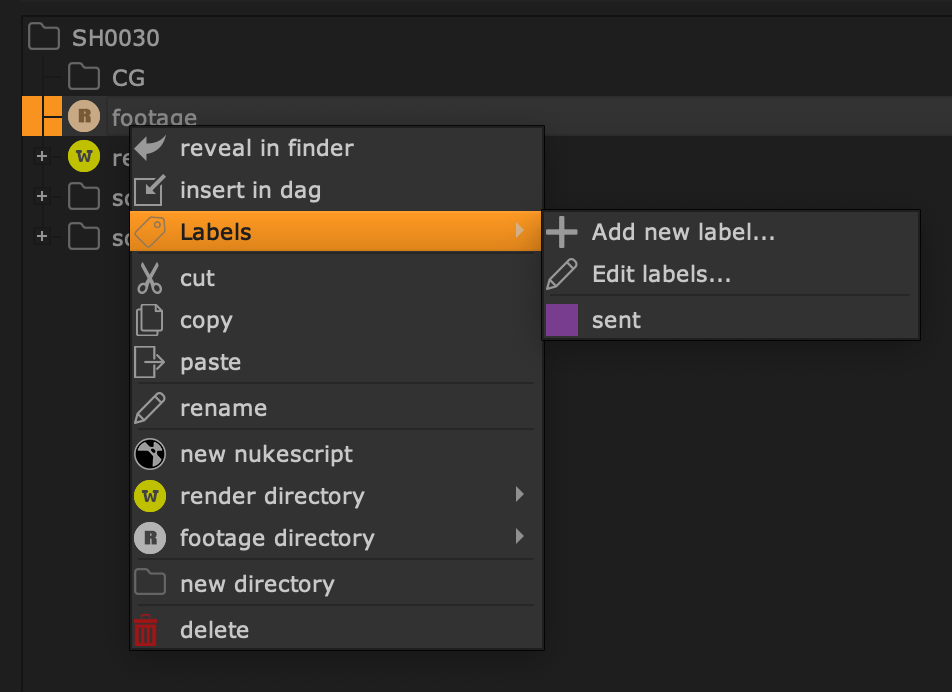Click the red trash delete icon
The image size is (952, 692).
[147, 630]
